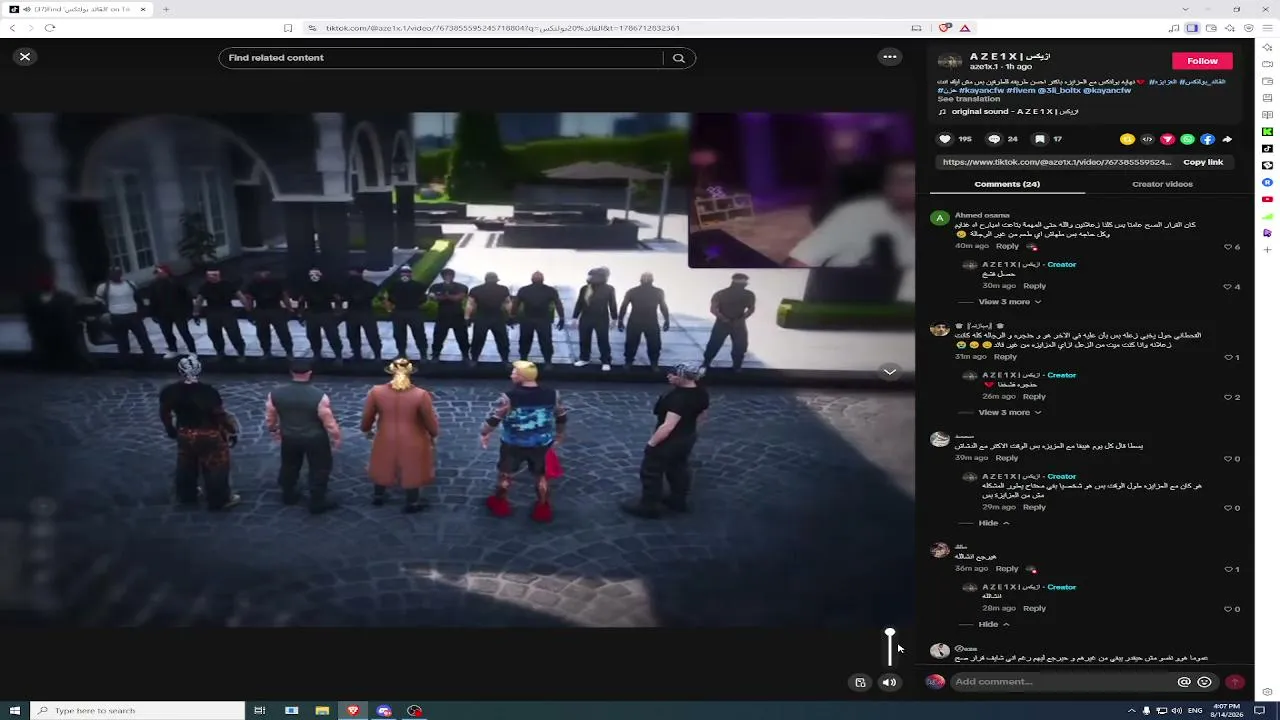The height and width of the screenshot is (720, 1280).
Task: Reply to the comment posted 31m ago
Action: click(1005, 356)
